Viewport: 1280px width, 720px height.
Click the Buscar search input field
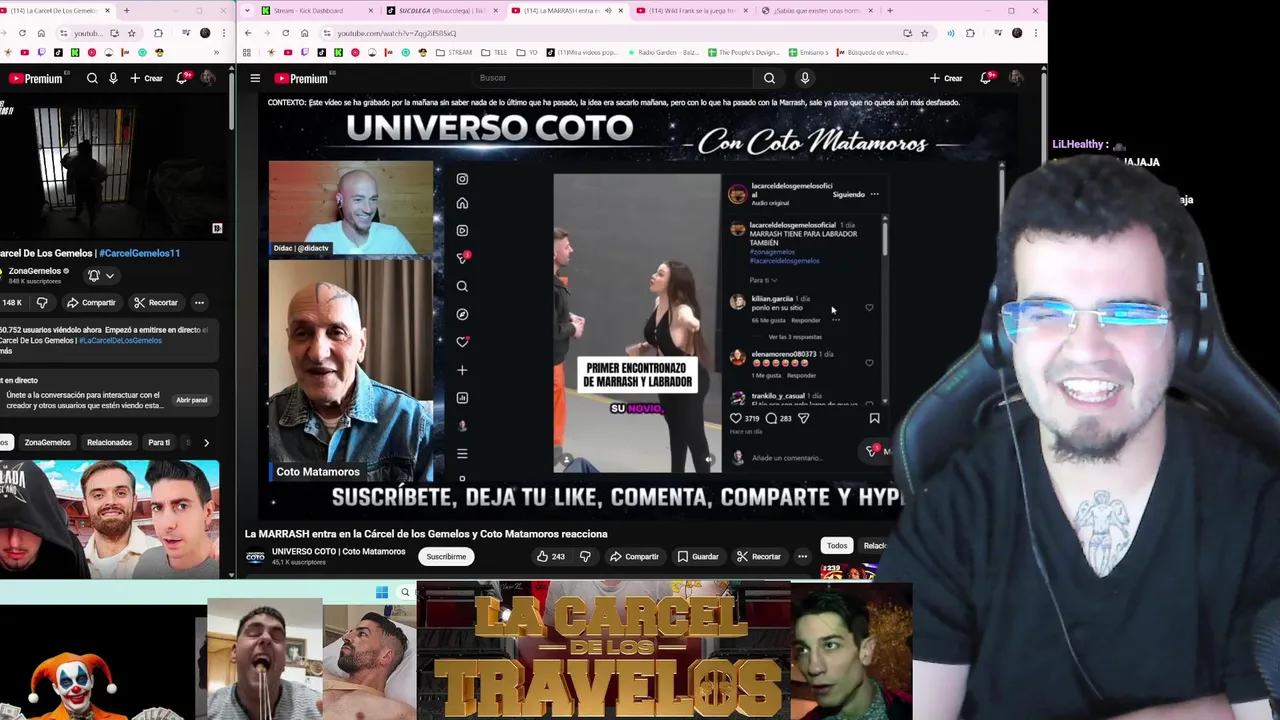pos(612,78)
